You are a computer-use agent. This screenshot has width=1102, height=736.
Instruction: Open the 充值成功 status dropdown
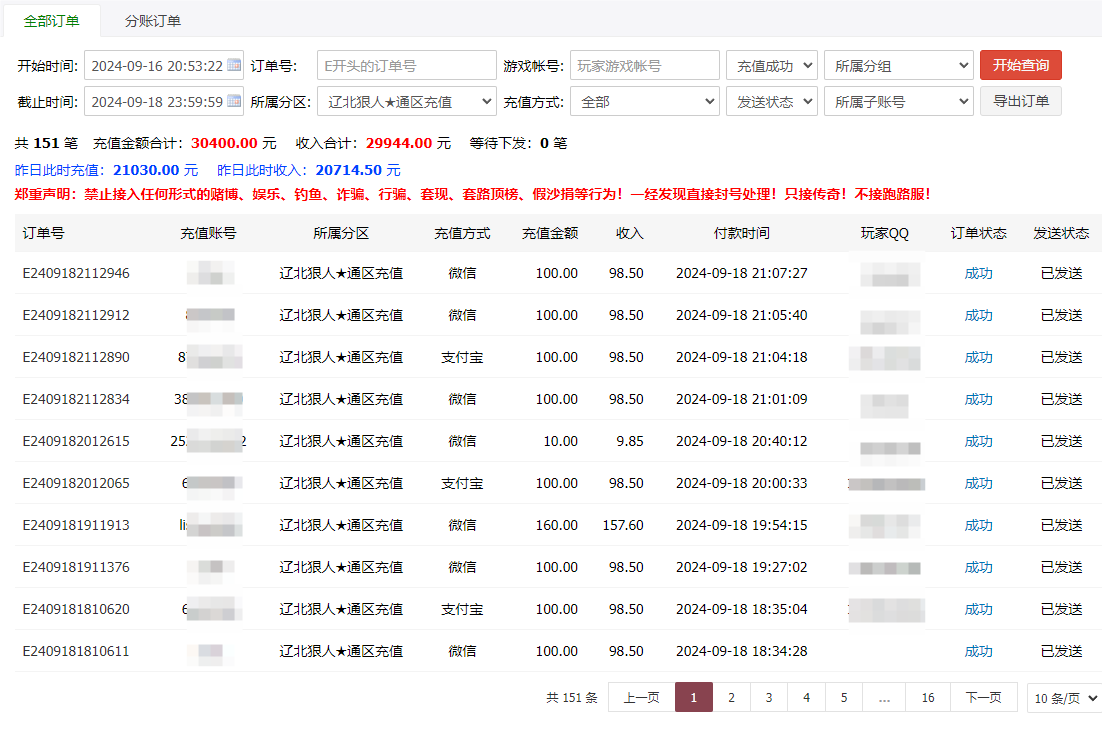pyautogui.click(x=772, y=65)
